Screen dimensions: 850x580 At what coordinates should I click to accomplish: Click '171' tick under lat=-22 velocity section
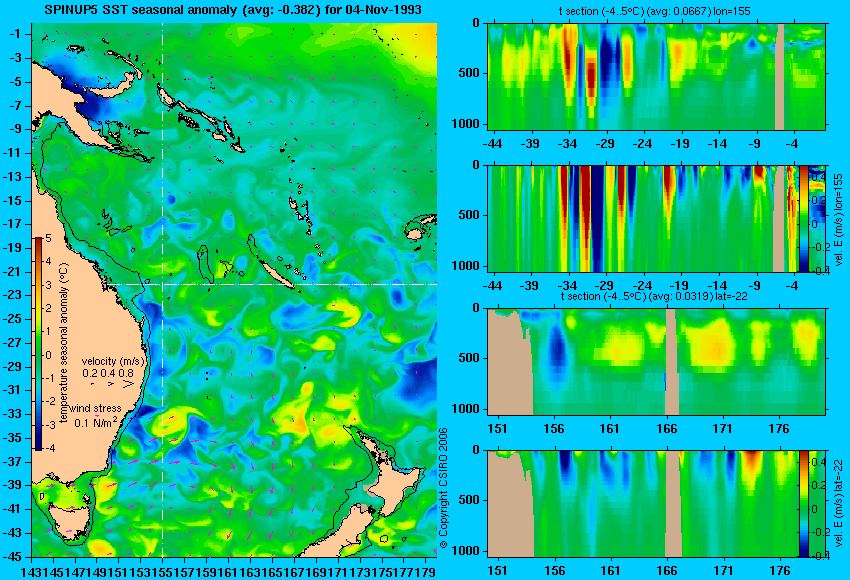(723, 571)
